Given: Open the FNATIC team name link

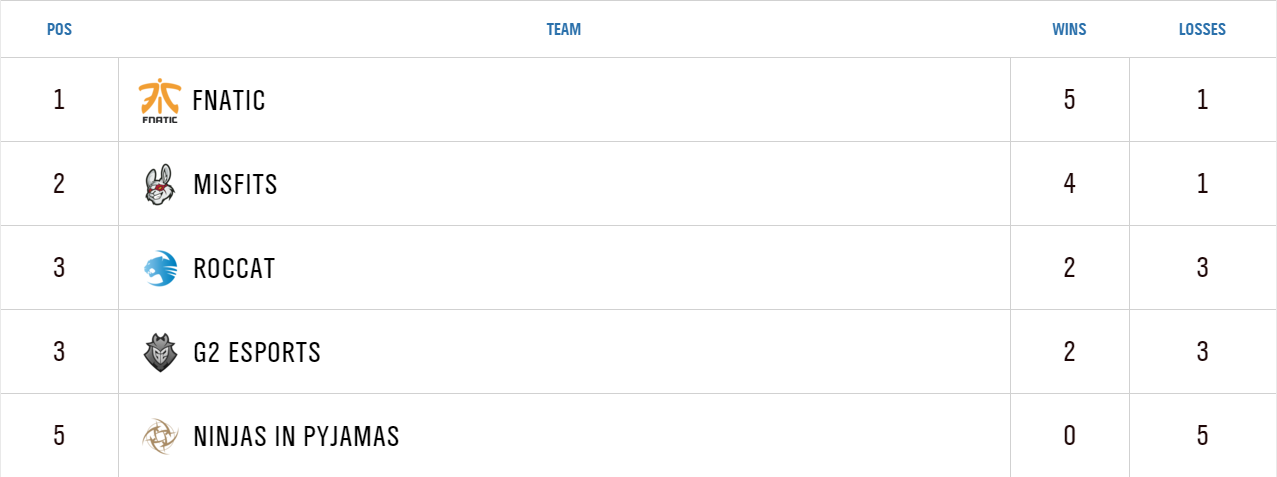Looking at the screenshot, I should [x=229, y=101].
